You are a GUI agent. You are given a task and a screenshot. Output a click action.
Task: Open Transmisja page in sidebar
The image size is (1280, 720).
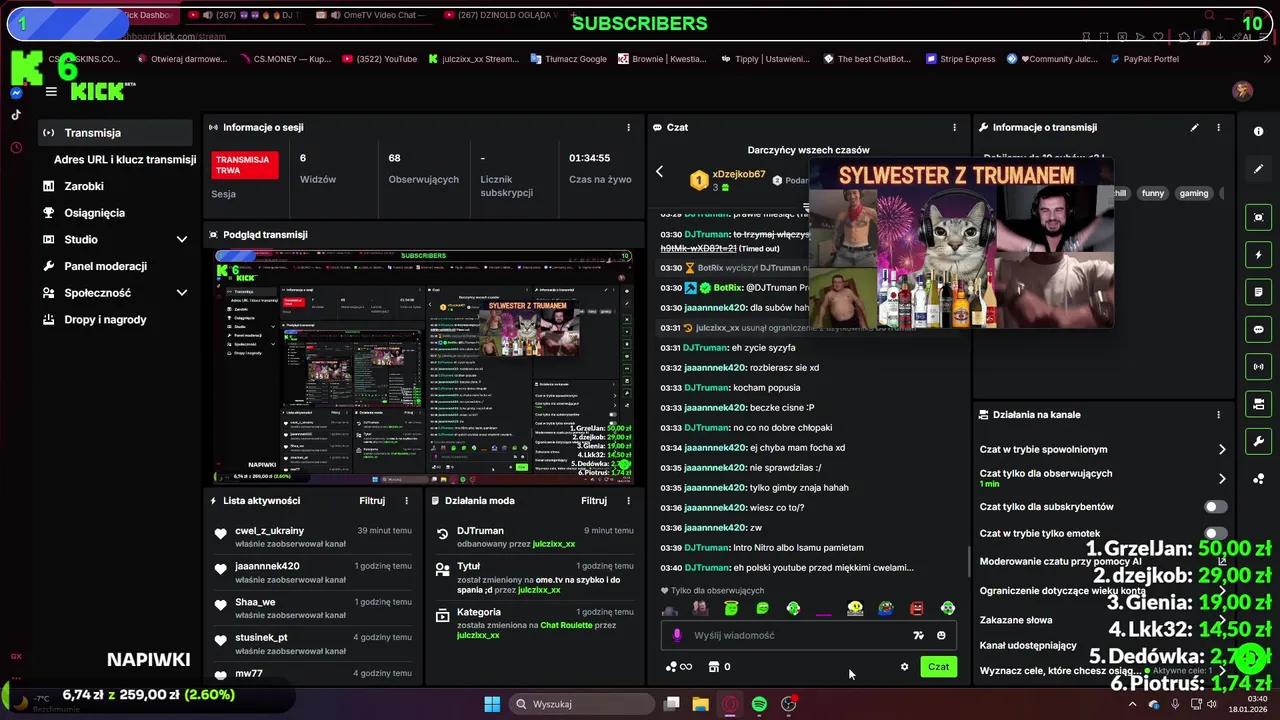115,133
